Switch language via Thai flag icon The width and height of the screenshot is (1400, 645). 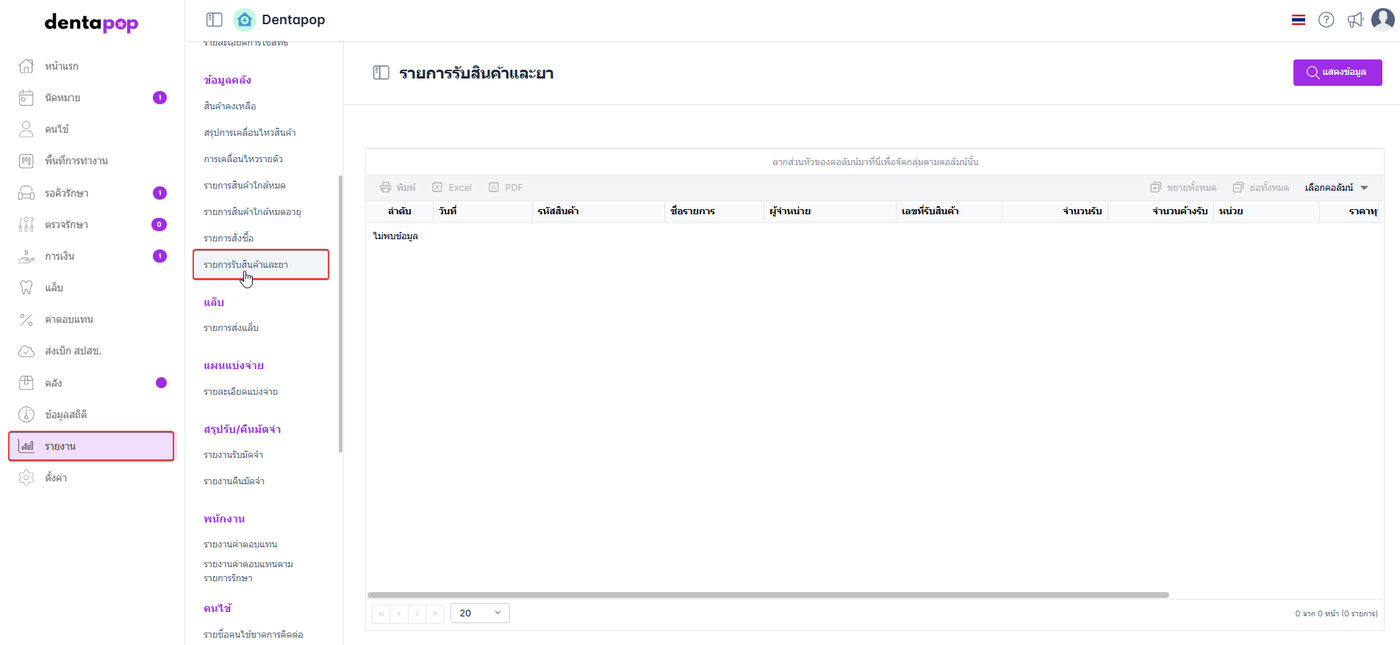pos(1298,20)
